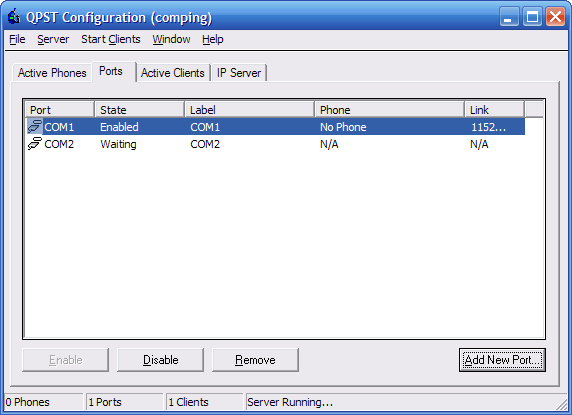Open the Server menu
Image resolution: width=572 pixels, height=415 pixels.
53,39
